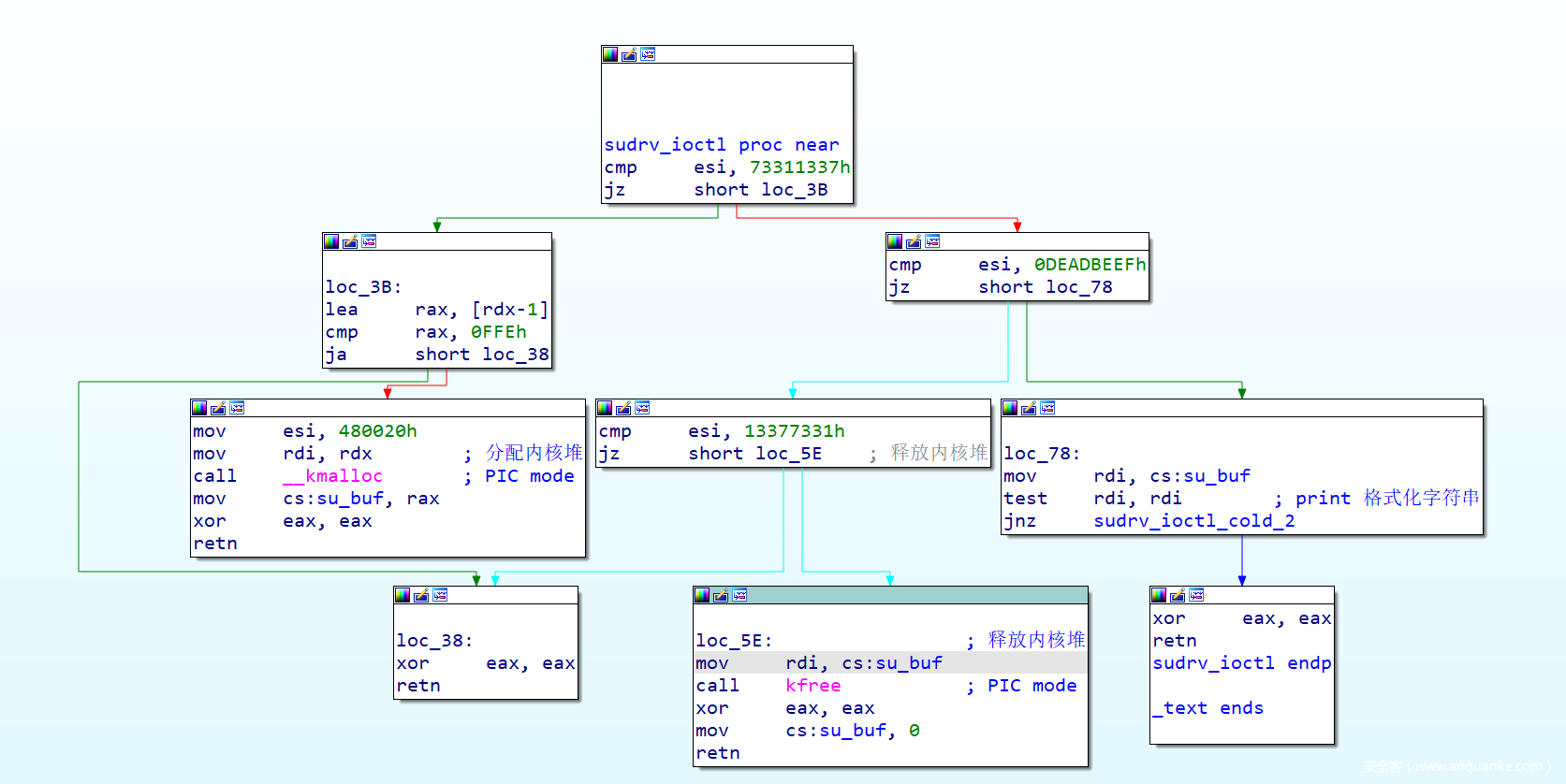Click the 'short loc_78' jump target
The height and width of the screenshot is (784, 1566).
coord(1045,287)
